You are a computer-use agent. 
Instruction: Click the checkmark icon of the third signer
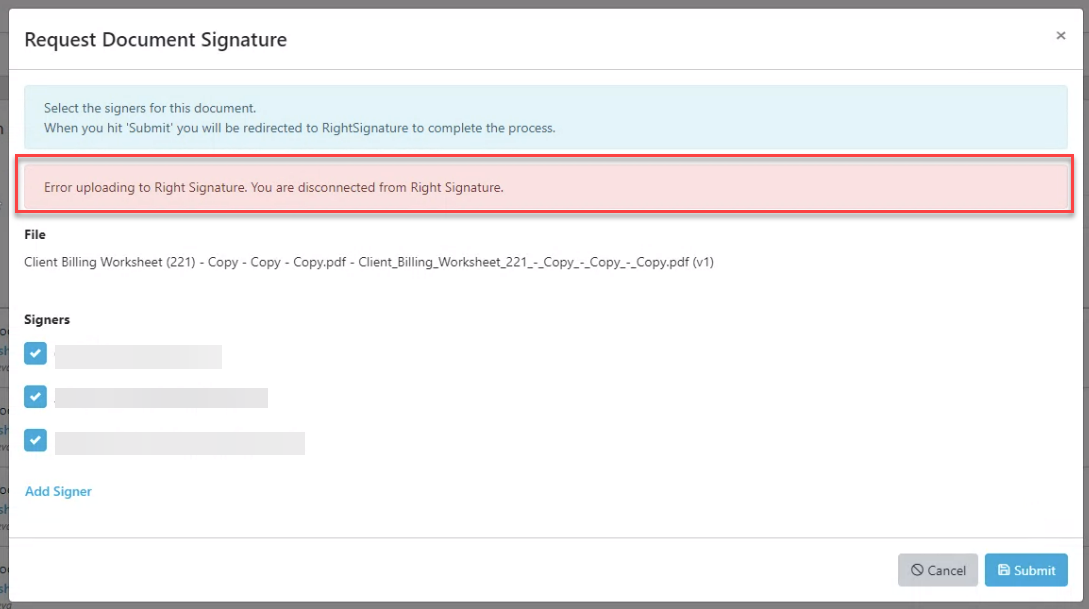point(35,440)
